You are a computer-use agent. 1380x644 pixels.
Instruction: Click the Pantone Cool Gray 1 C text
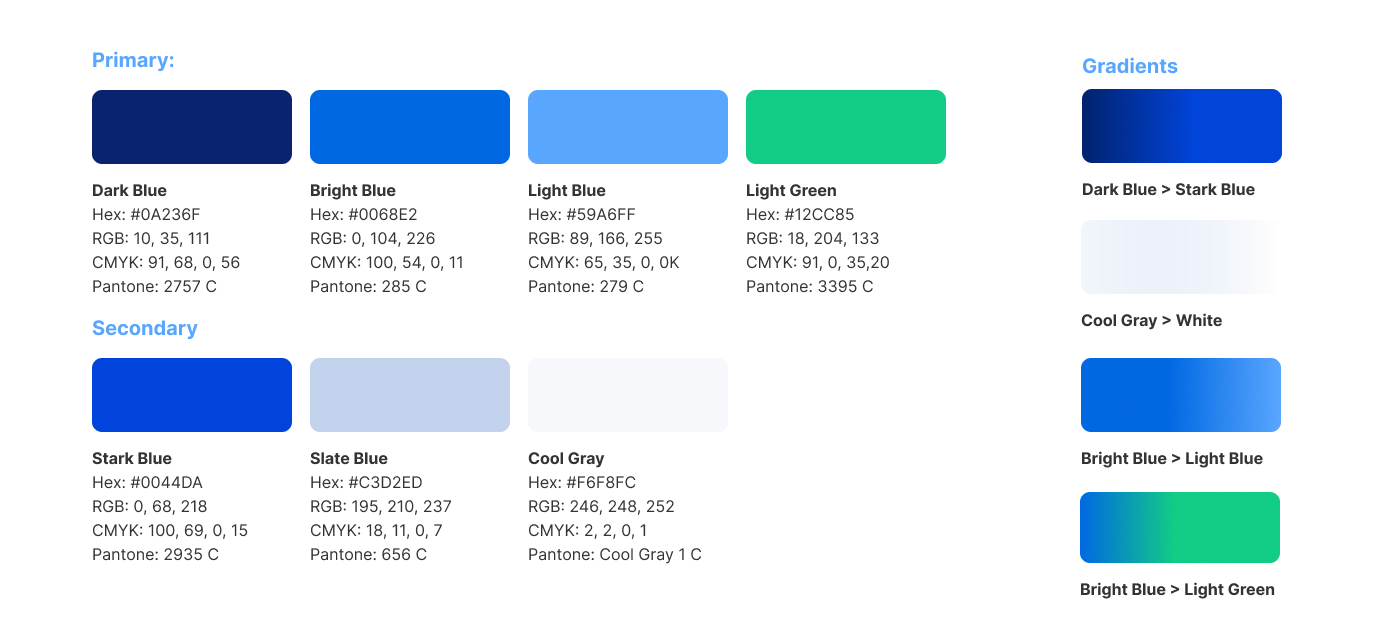(615, 554)
